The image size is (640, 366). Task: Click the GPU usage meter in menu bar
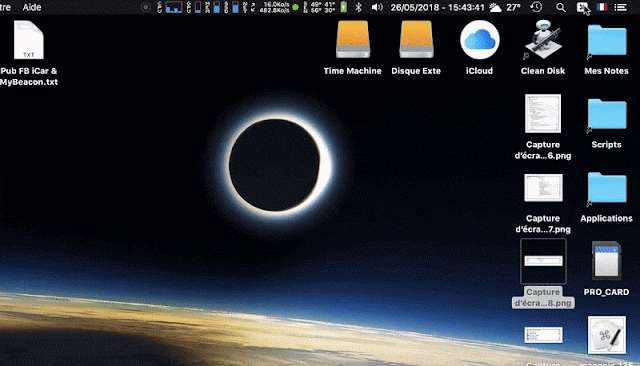click(x=198, y=7)
